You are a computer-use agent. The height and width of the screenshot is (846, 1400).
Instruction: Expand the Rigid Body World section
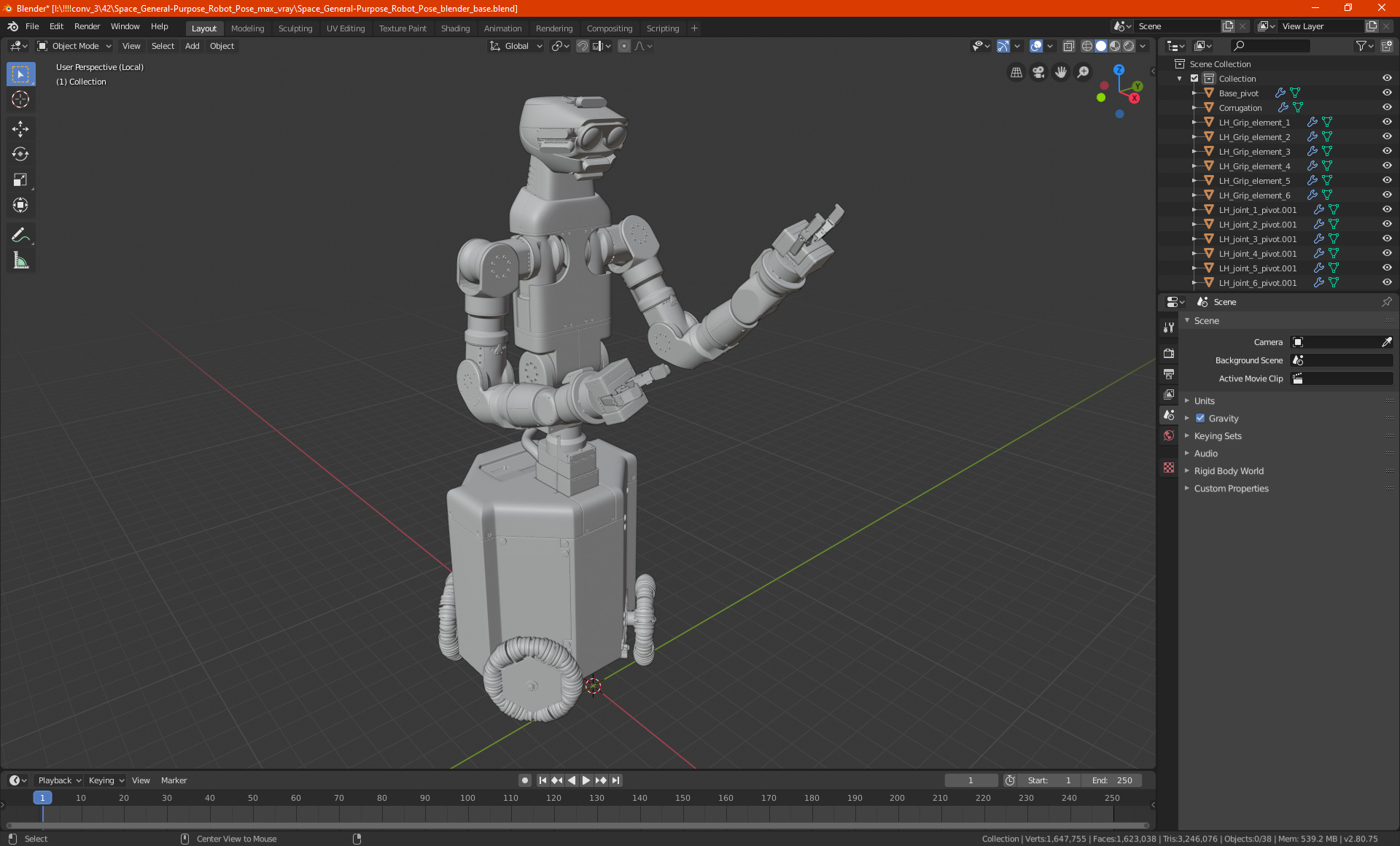click(x=1229, y=470)
